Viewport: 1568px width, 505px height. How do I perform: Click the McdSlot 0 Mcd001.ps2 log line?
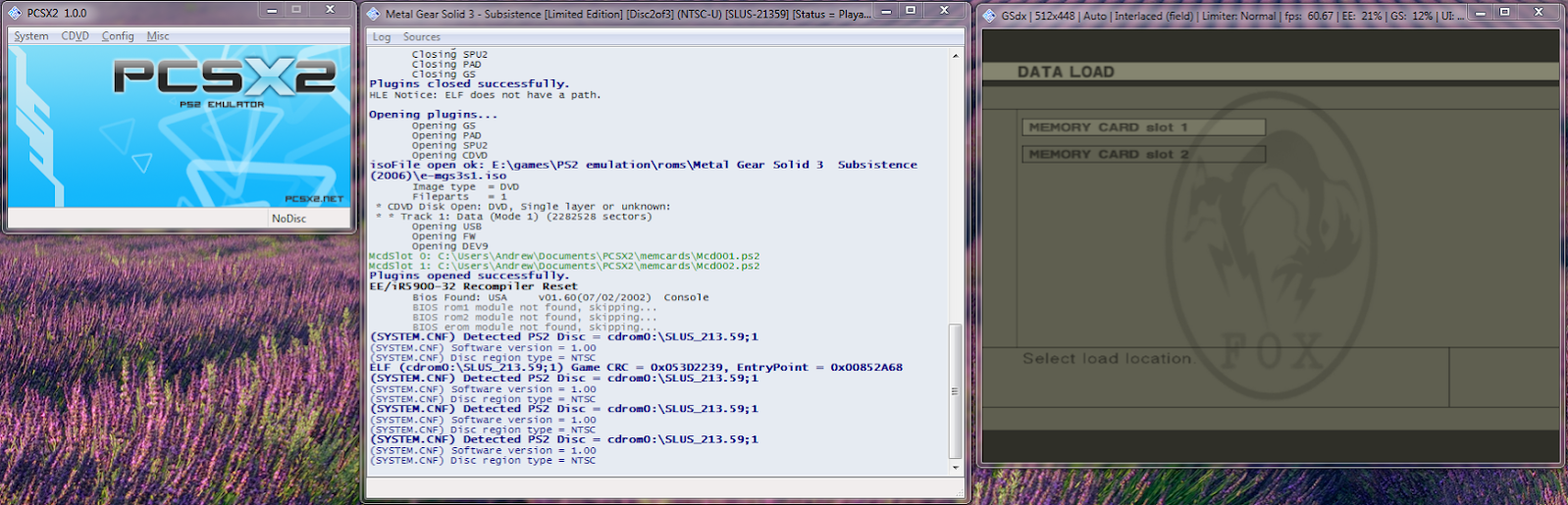[x=564, y=256]
